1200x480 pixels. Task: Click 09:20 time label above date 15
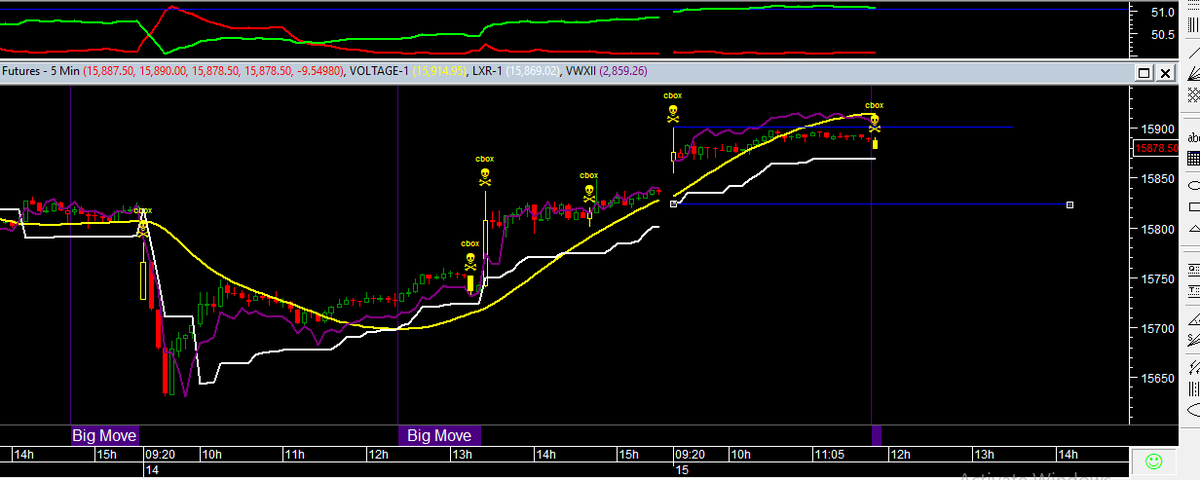tap(692, 454)
